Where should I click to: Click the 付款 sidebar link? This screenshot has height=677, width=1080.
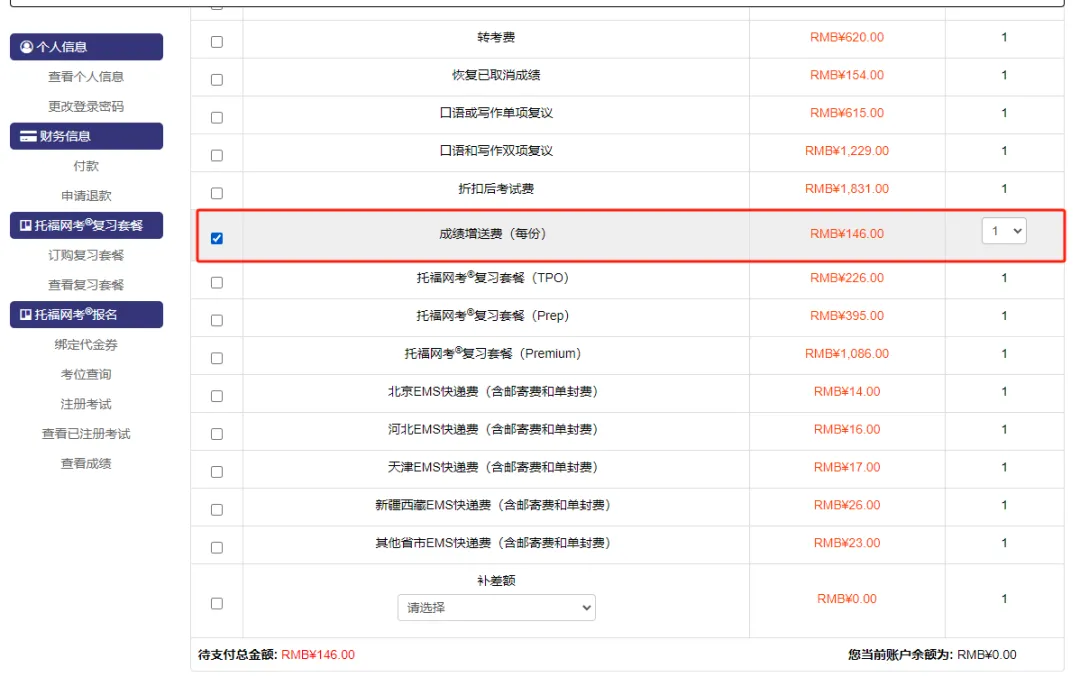[x=86, y=166]
